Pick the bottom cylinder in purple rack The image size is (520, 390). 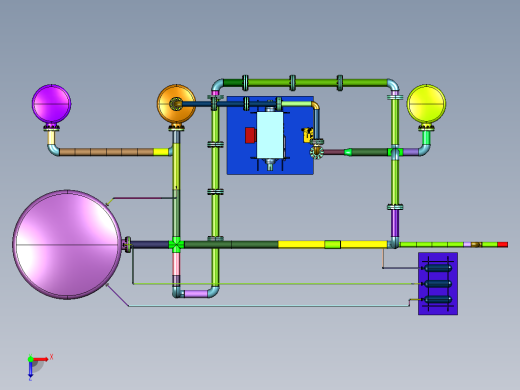(x=438, y=300)
